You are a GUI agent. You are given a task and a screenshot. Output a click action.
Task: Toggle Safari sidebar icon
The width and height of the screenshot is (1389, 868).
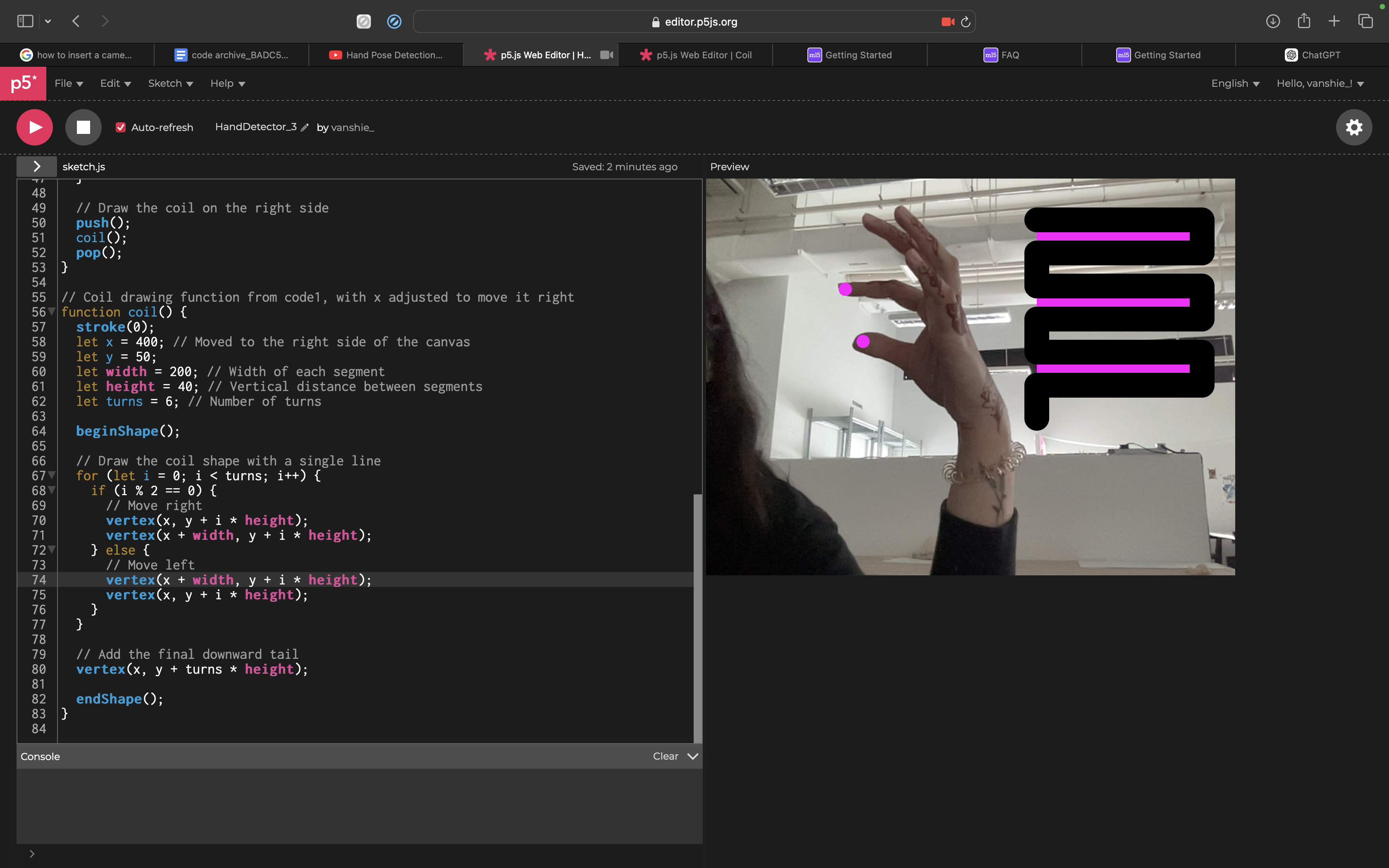(25, 21)
